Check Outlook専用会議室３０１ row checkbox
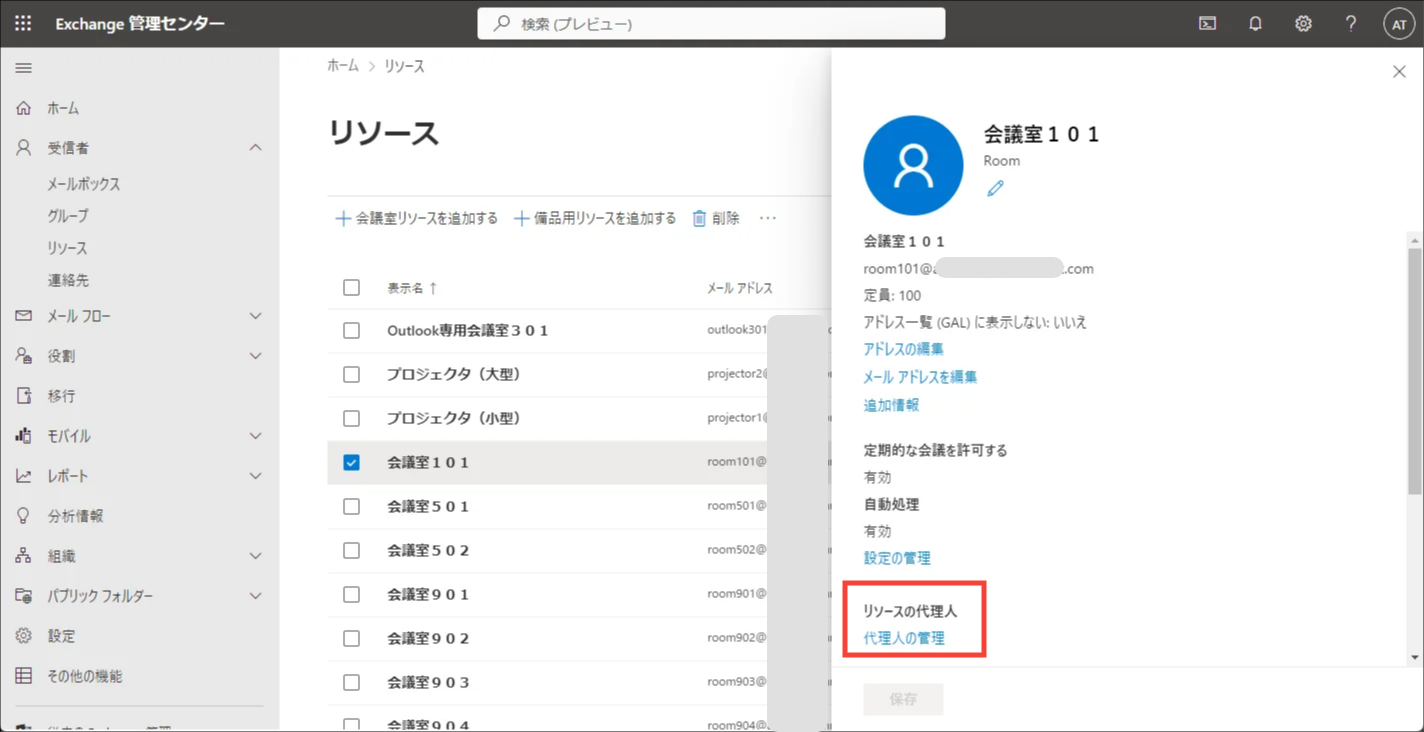 (x=351, y=330)
